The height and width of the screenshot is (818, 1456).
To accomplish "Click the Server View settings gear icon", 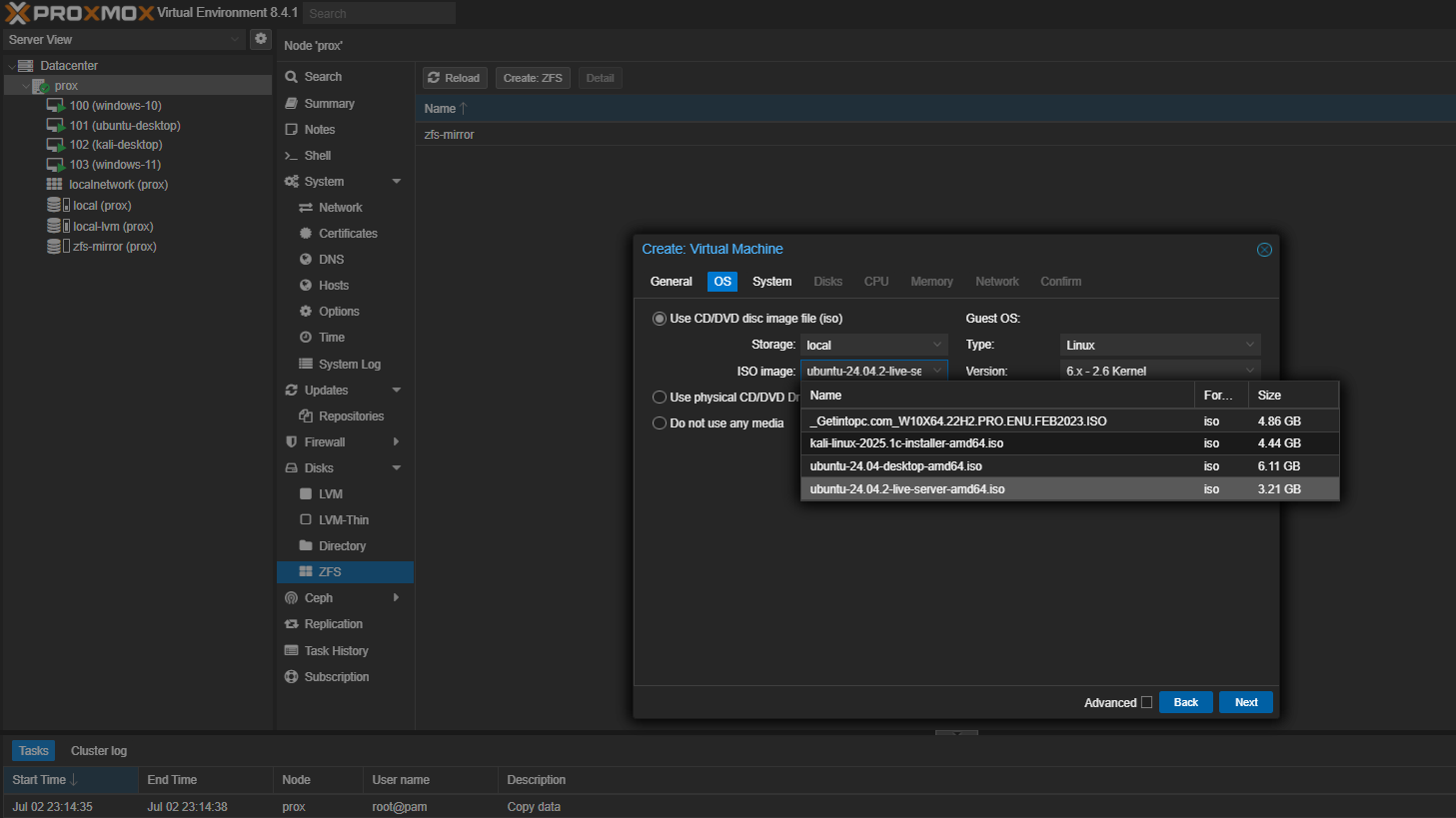I will pos(261,39).
